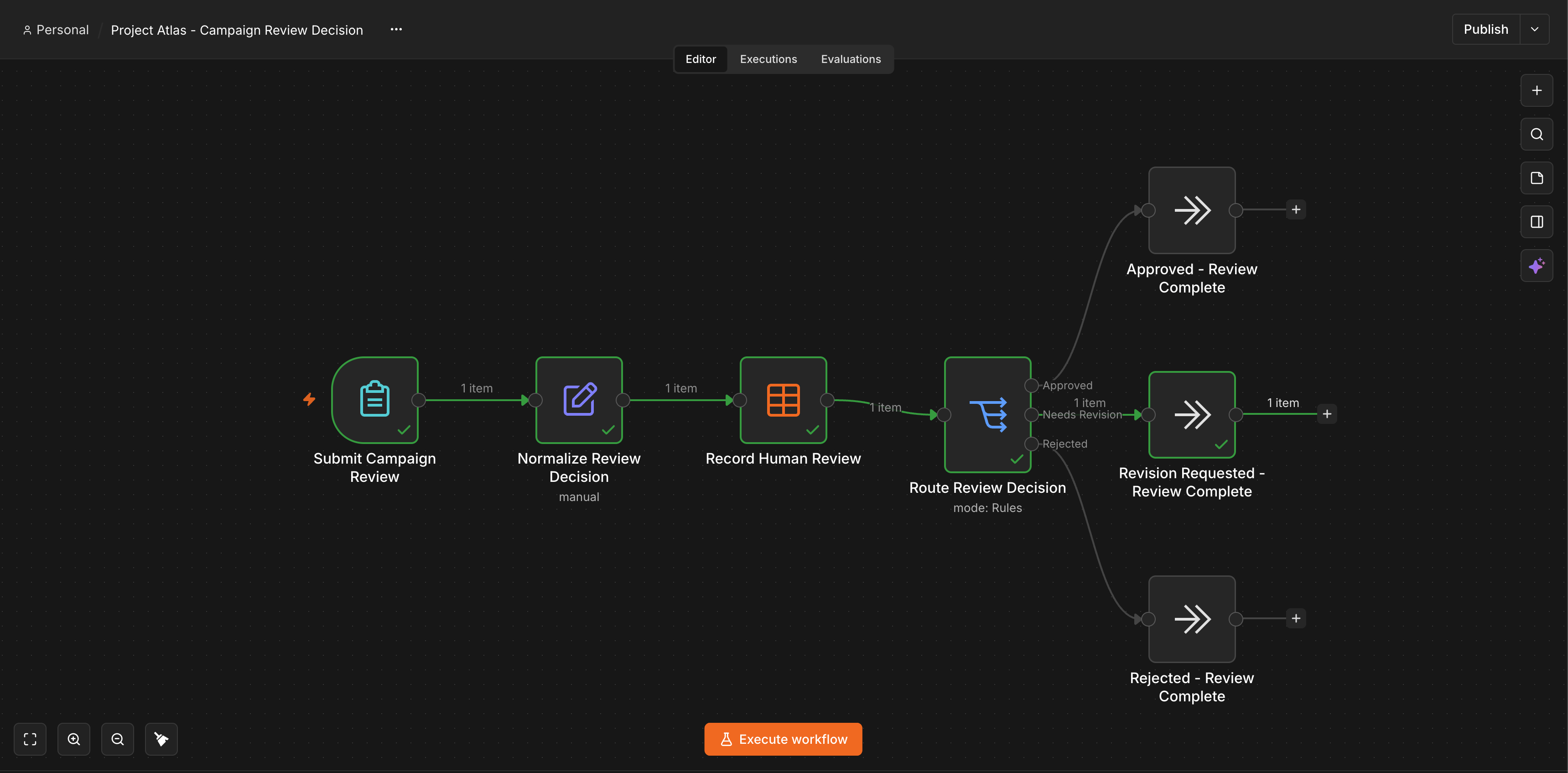Click the orange trigger lightning bolt icon
Screen dimensions: 1568x773
coord(309,399)
